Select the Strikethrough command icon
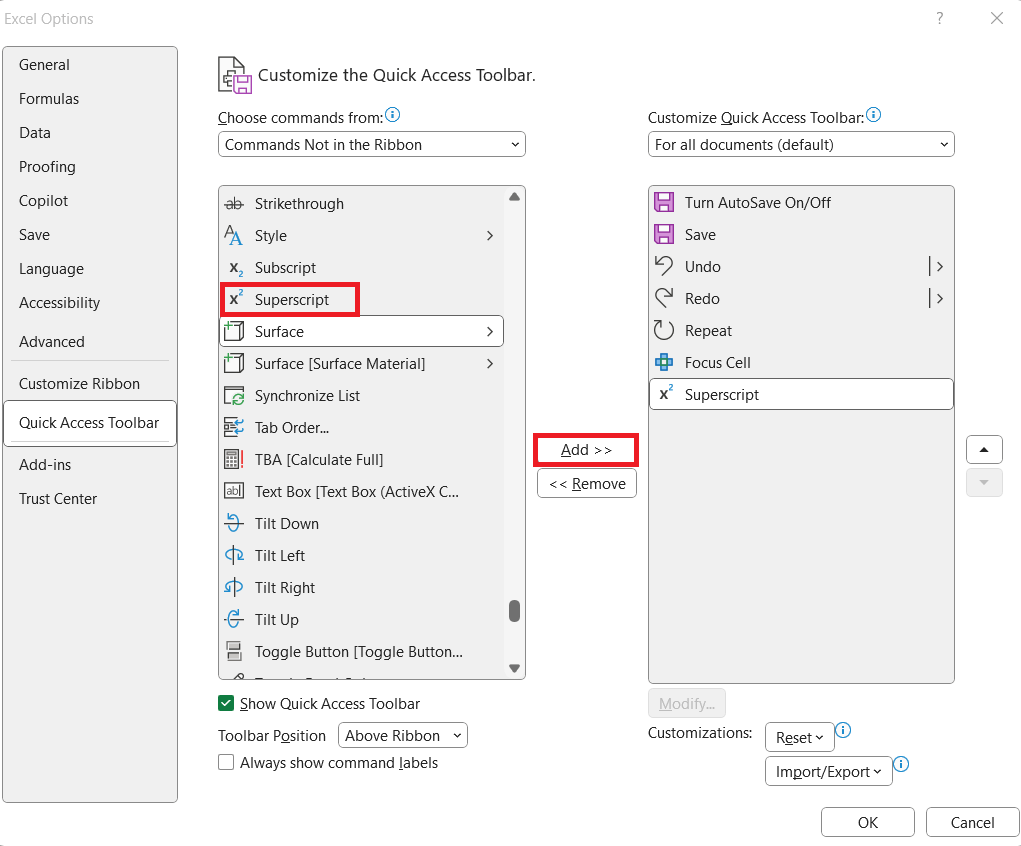 click(x=234, y=204)
